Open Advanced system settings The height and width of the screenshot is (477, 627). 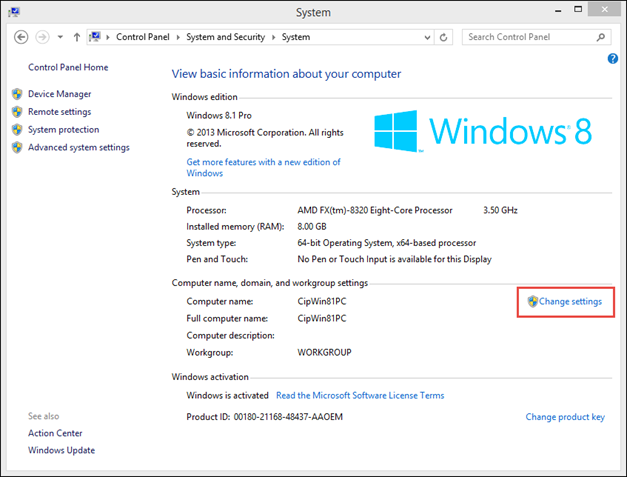coord(79,148)
